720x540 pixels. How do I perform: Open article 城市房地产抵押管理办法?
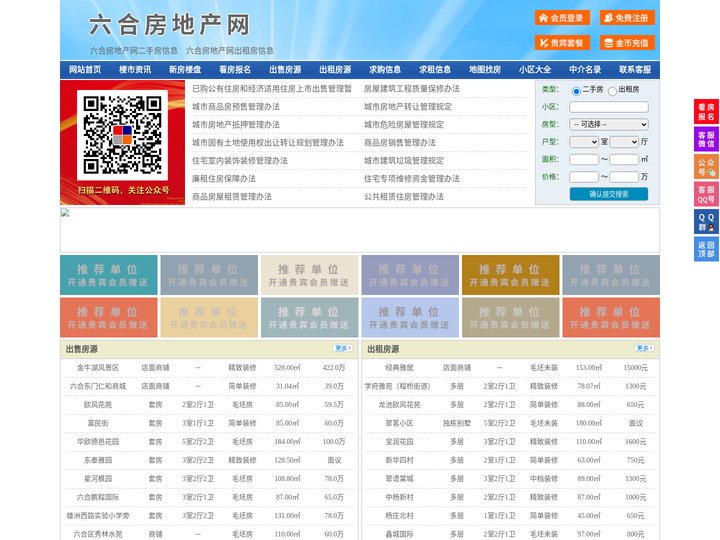click(x=236, y=124)
